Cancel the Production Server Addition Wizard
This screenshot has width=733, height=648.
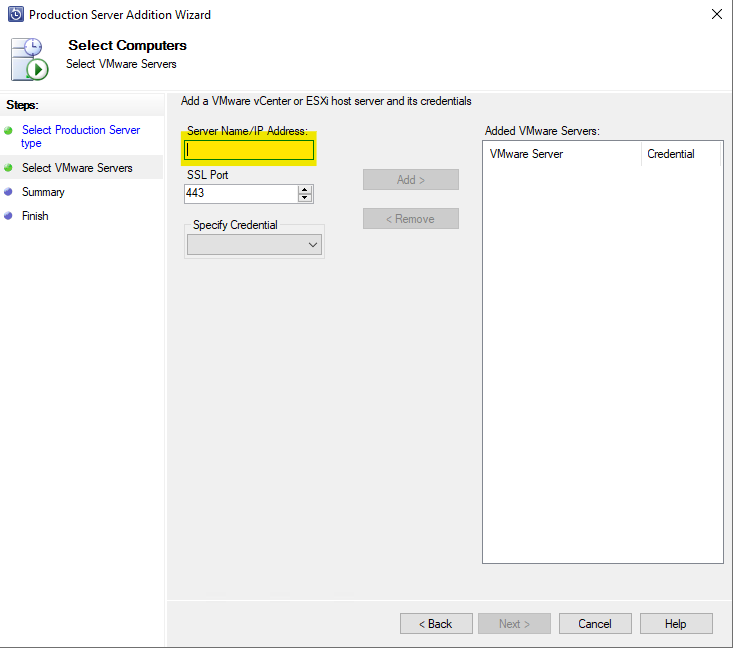point(595,624)
